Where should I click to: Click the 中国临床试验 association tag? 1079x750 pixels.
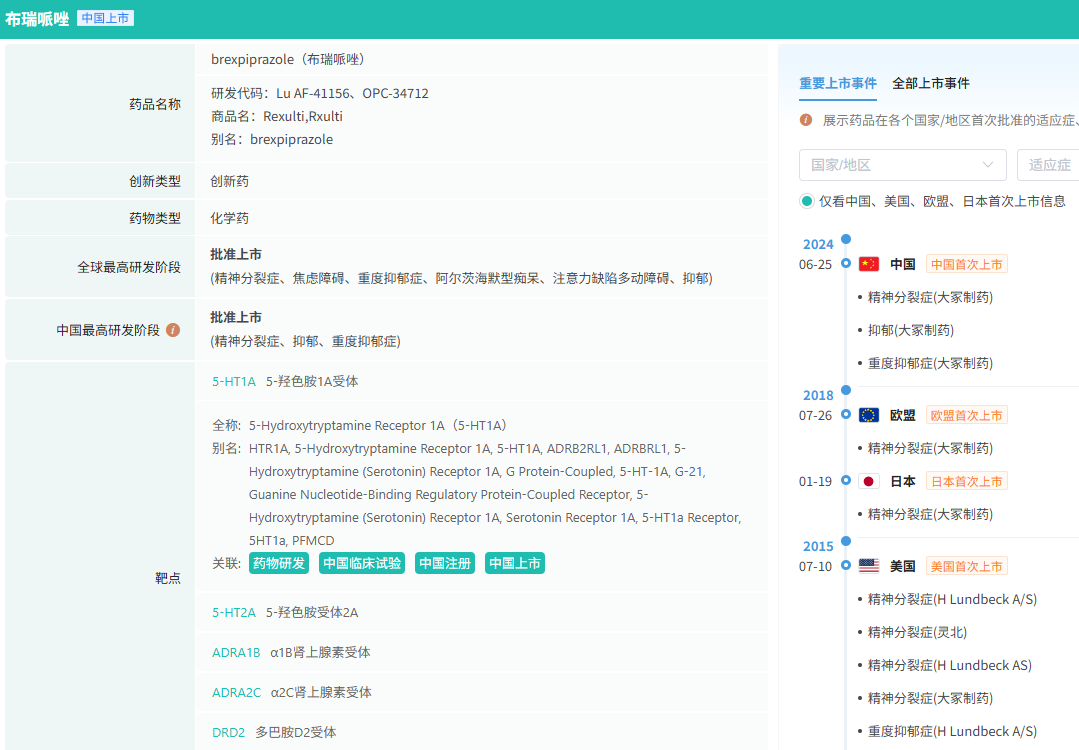pyautogui.click(x=361, y=563)
